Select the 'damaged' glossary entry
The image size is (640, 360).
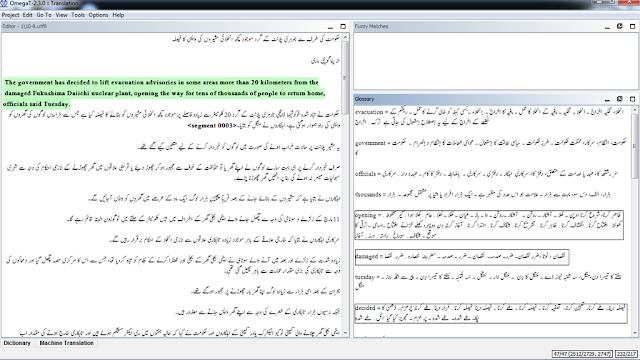[462, 257]
